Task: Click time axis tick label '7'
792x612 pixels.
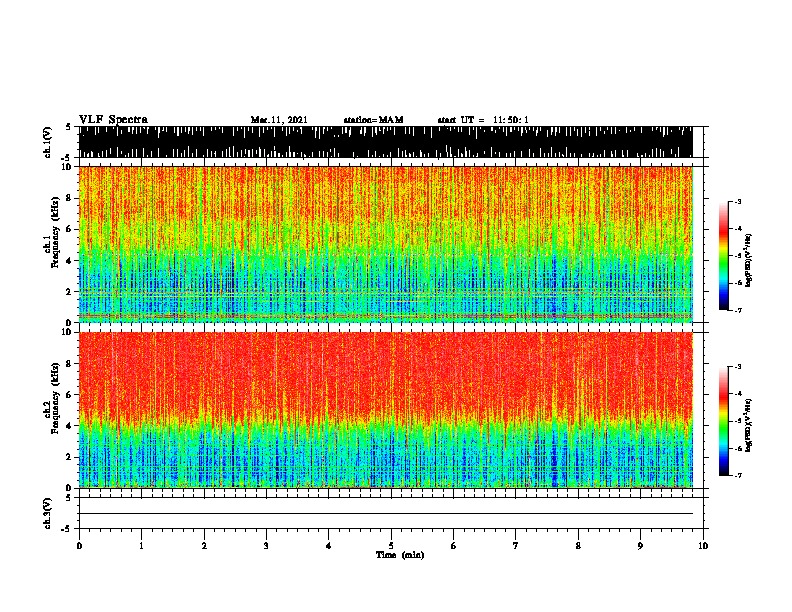Action: [x=516, y=546]
